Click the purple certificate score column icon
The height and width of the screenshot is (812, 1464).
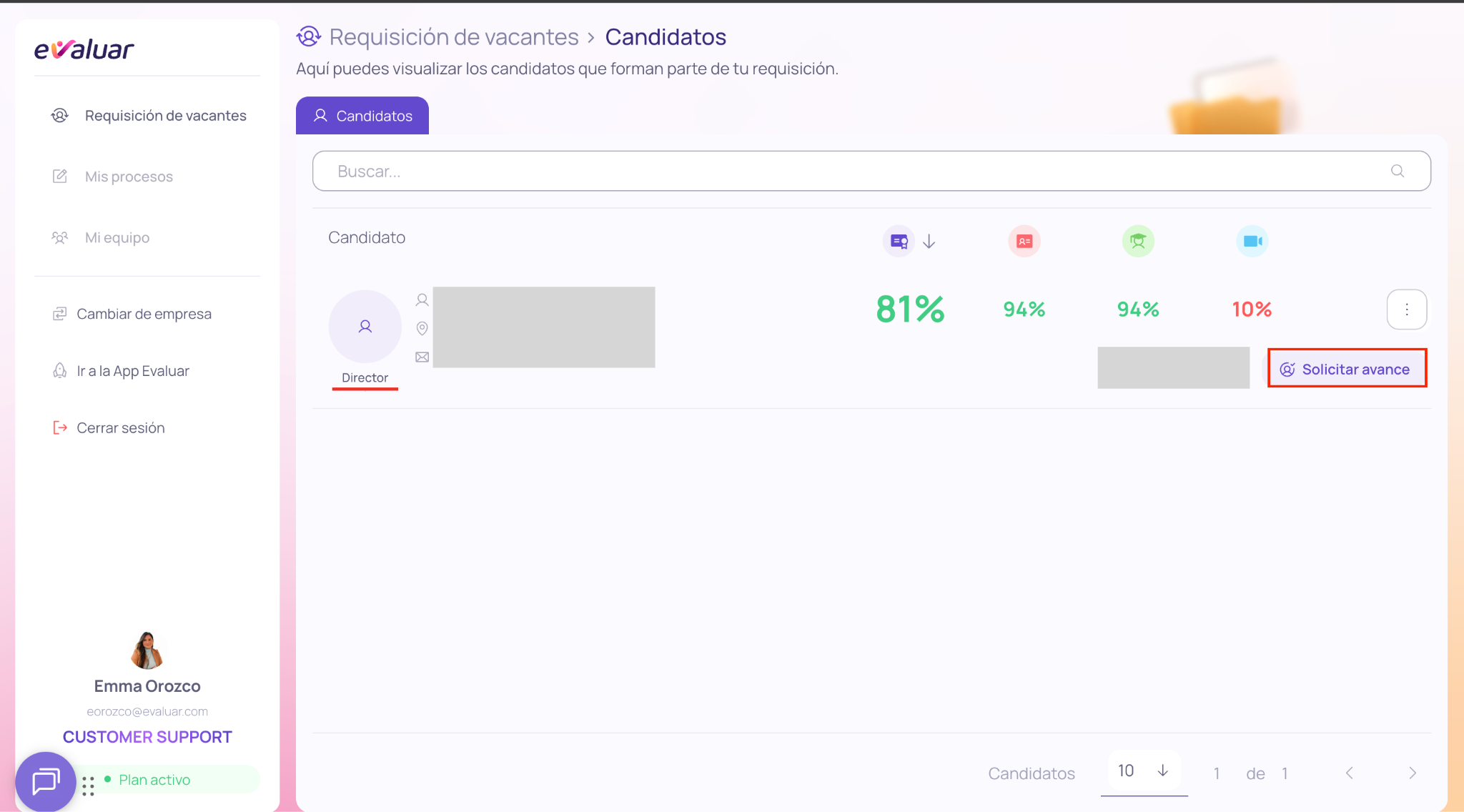click(899, 242)
